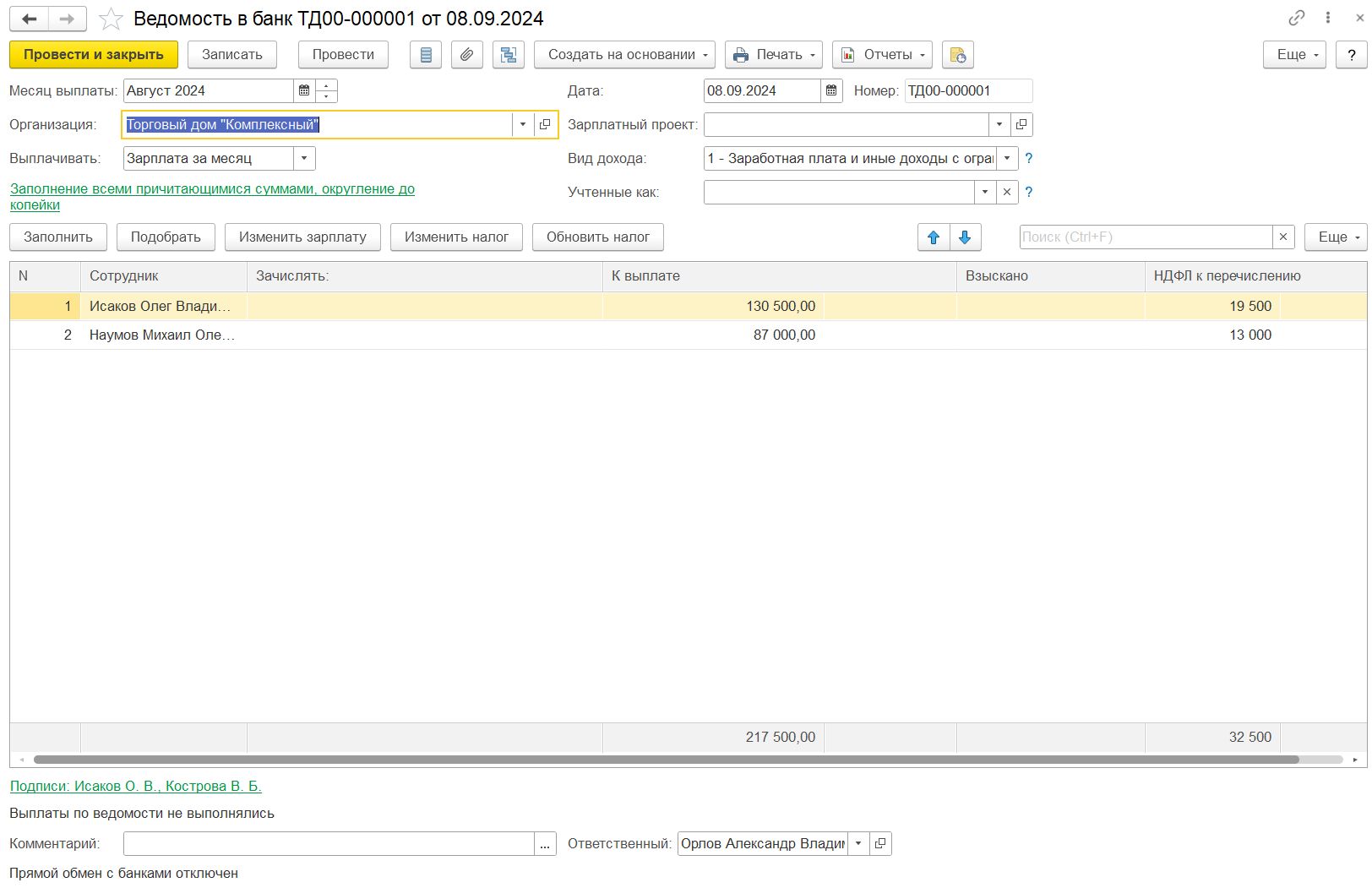
Task: Open the document structure icon in toolbar
Action: (x=508, y=55)
